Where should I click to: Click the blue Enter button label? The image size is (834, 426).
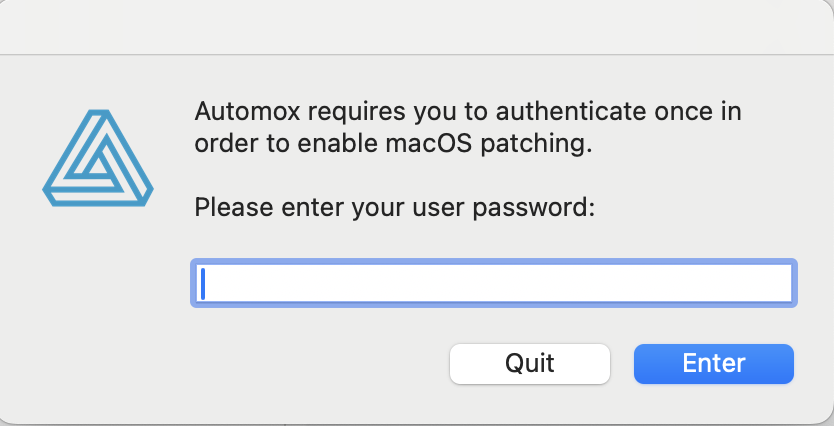pos(714,364)
